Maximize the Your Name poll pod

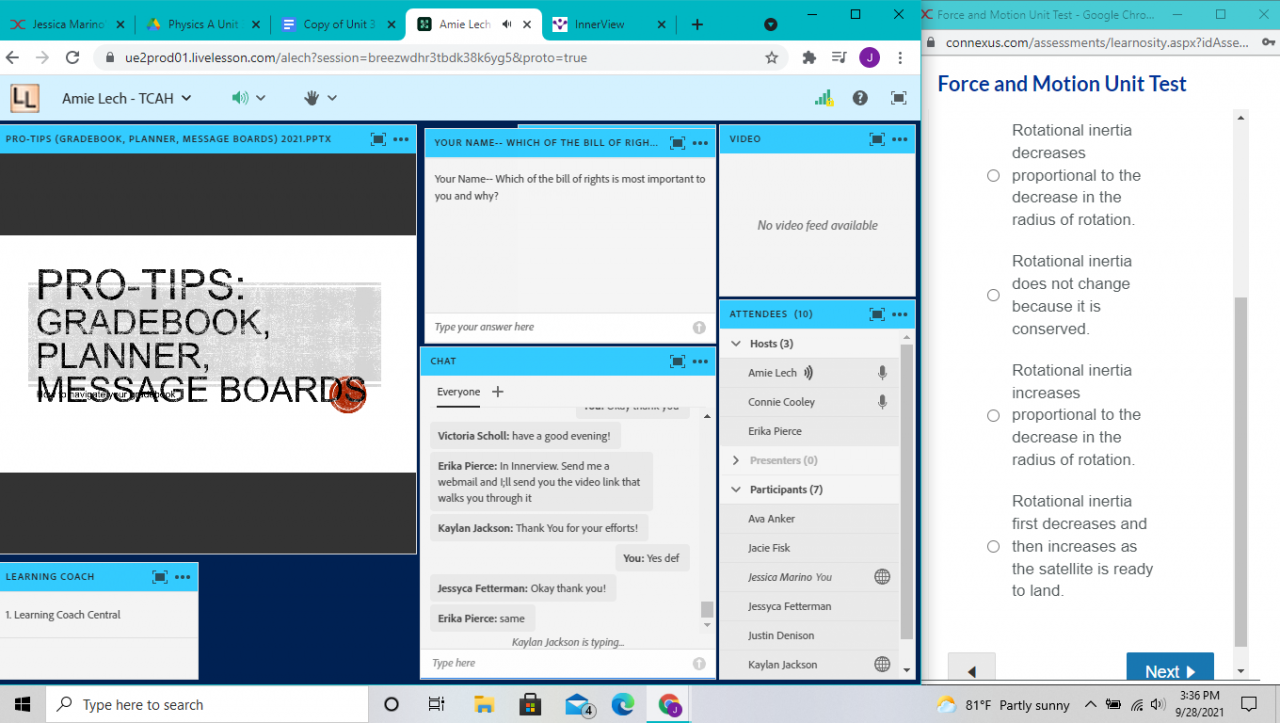[677, 143]
